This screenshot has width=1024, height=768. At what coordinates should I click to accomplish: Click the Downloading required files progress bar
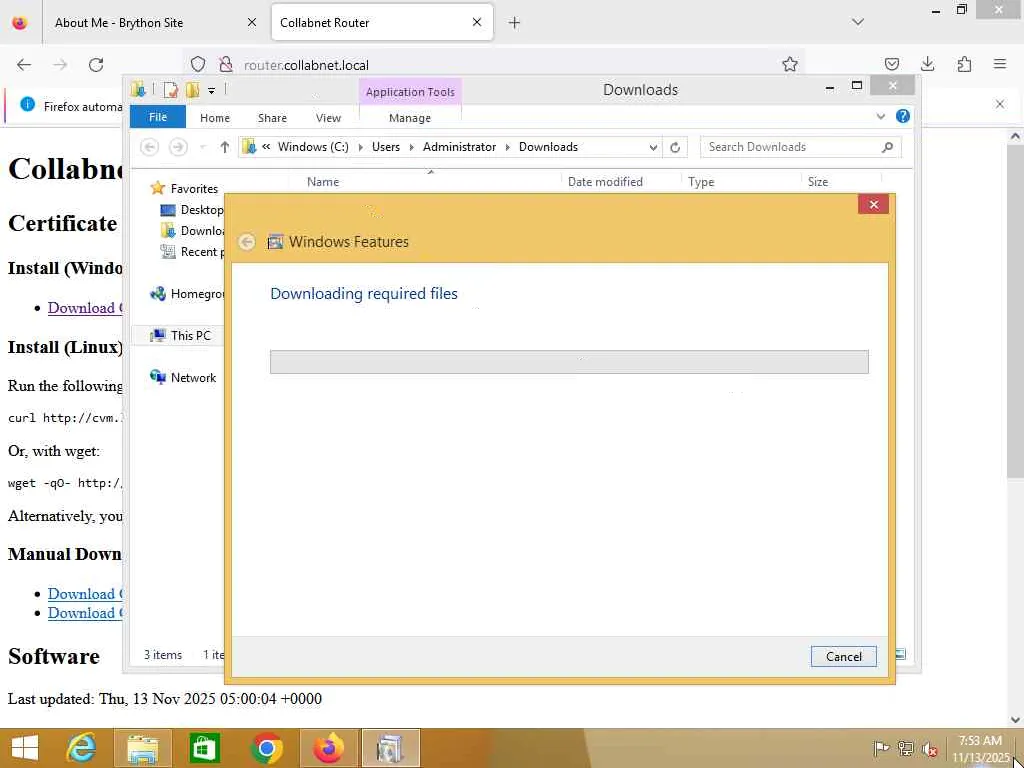(x=569, y=362)
